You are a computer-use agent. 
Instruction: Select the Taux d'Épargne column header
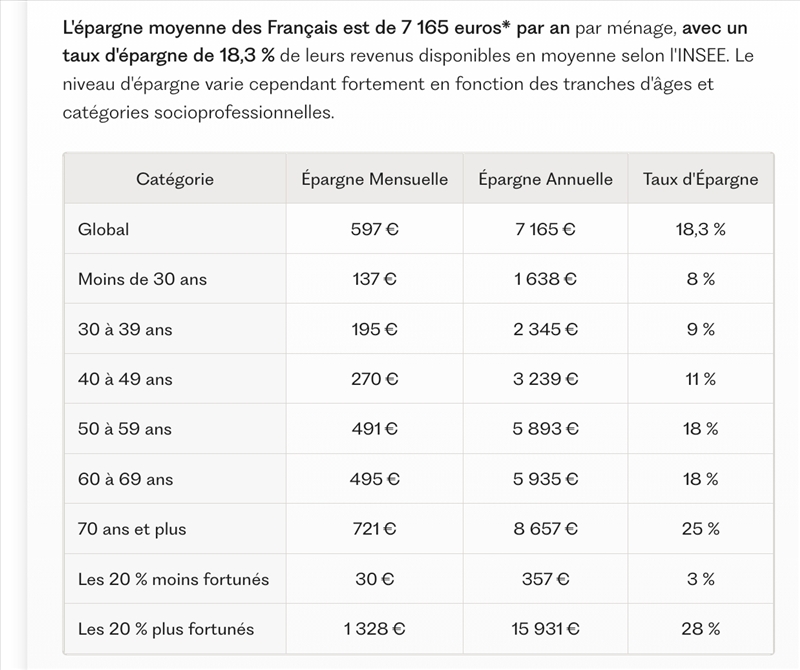click(701, 180)
